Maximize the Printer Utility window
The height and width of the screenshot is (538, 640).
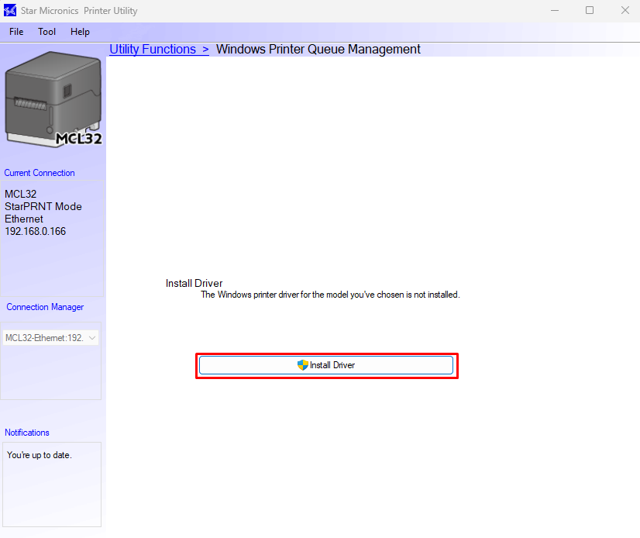coord(589,10)
